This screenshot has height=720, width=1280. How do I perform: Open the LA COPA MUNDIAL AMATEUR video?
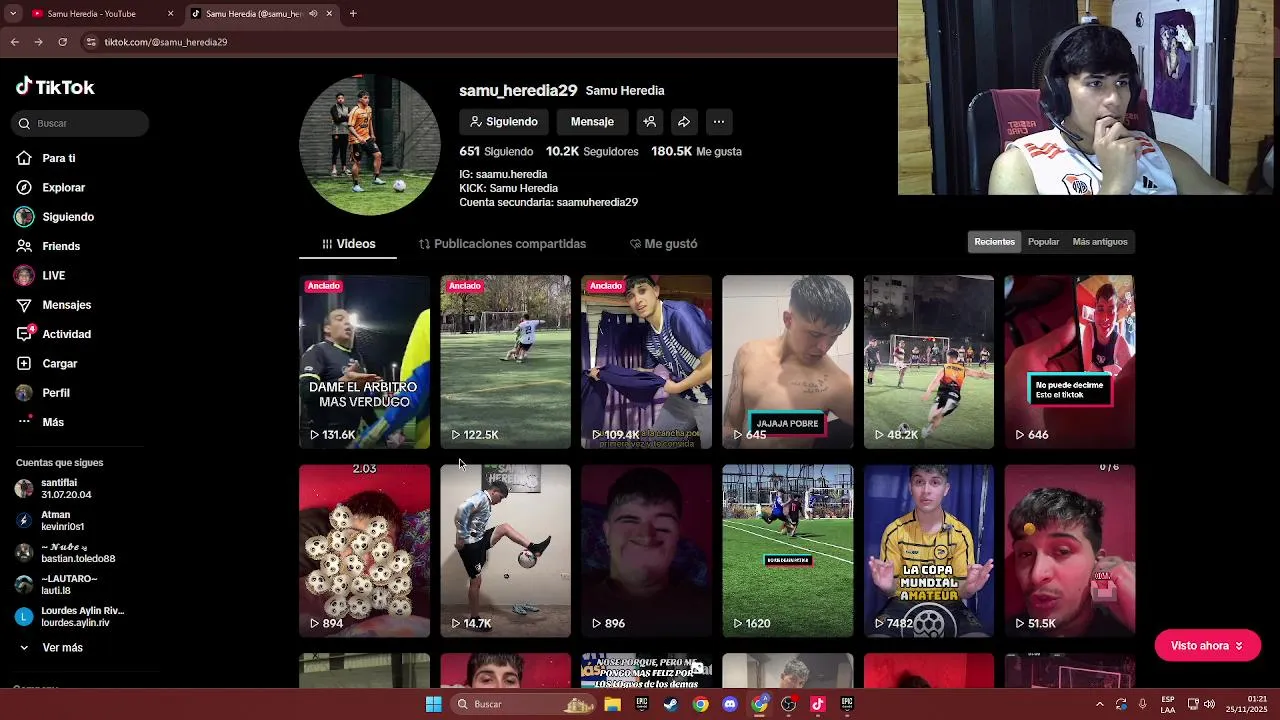tap(929, 550)
